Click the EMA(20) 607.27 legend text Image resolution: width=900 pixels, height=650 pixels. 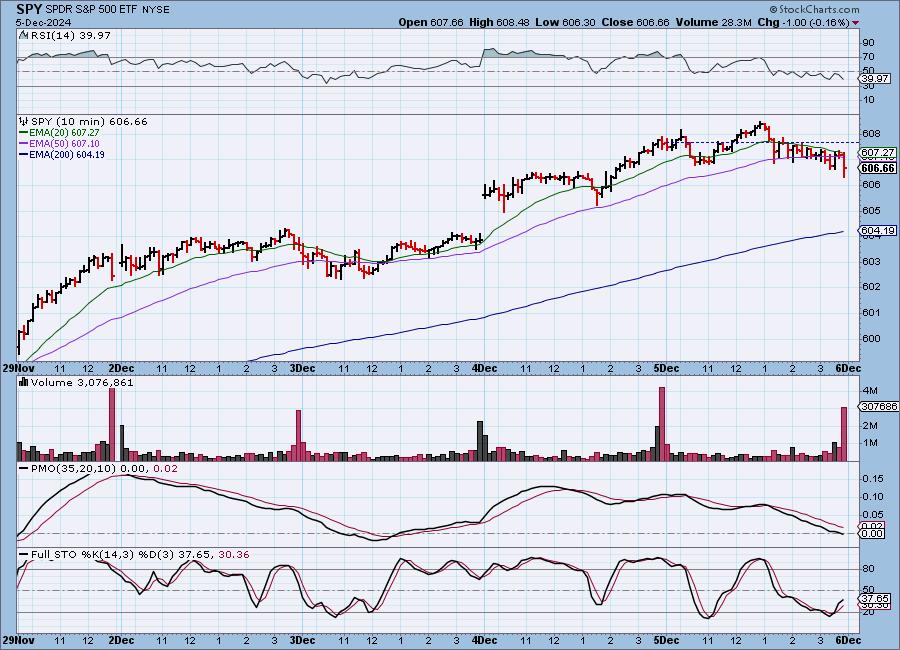(x=64, y=133)
